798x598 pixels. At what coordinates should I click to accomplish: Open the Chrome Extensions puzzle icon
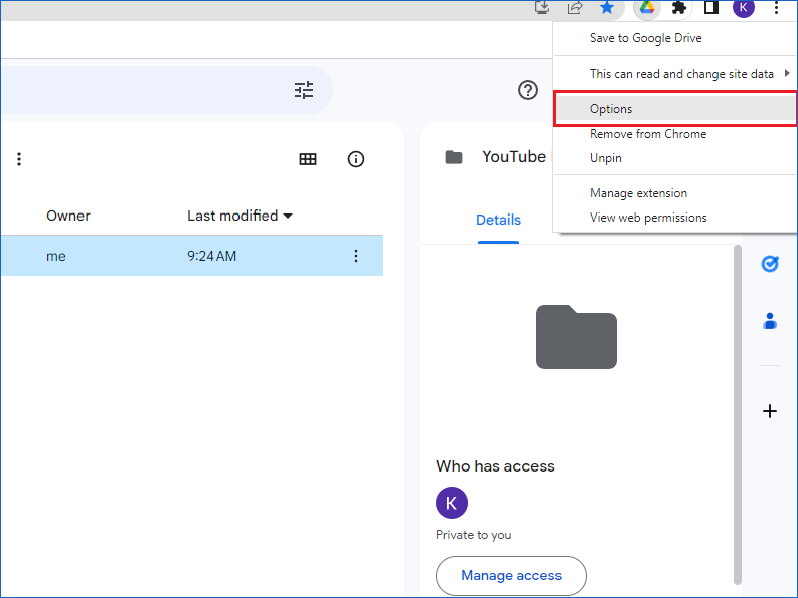pyautogui.click(x=678, y=8)
